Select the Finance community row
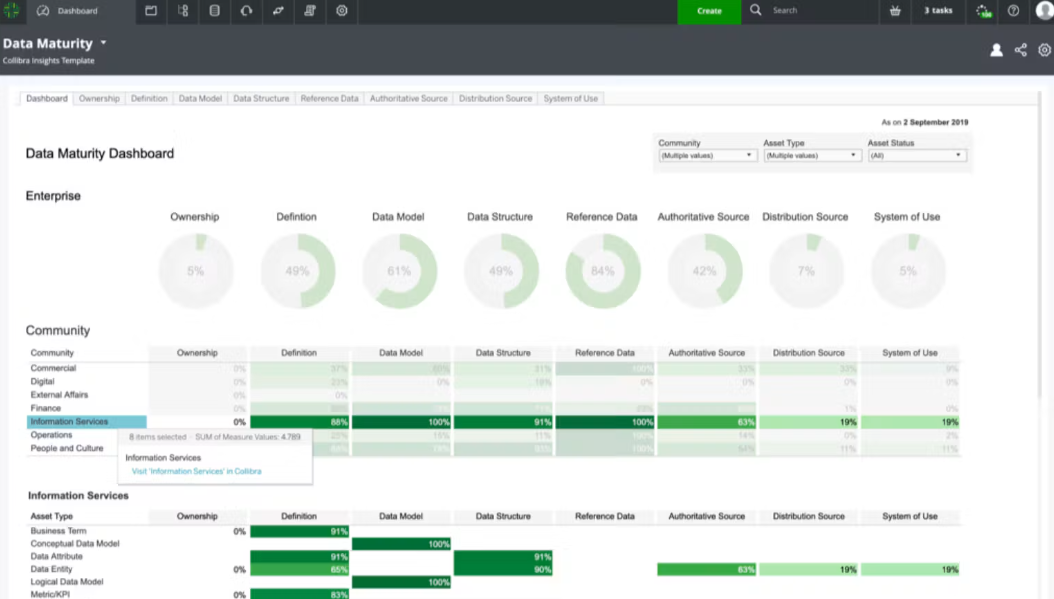The height and width of the screenshot is (599, 1054). coord(493,408)
